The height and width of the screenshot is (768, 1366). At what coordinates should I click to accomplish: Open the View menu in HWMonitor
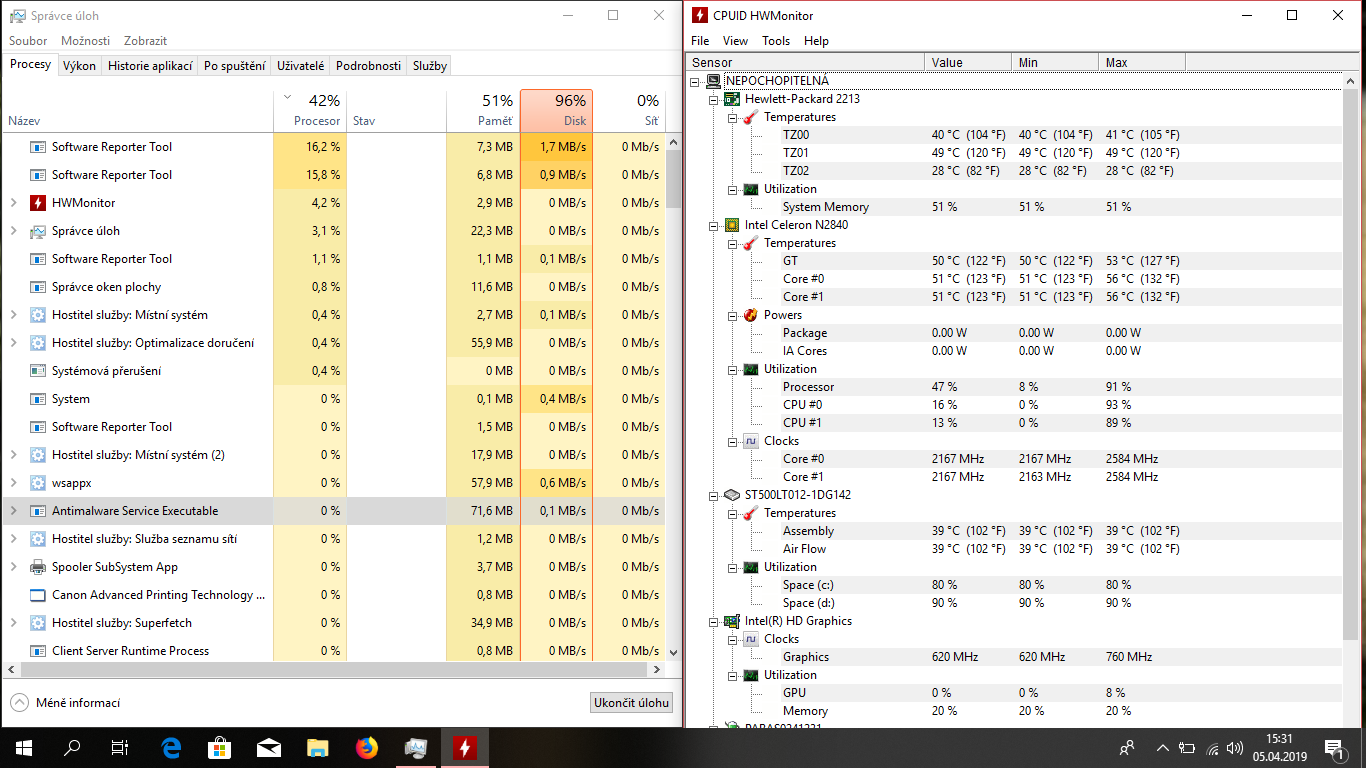(735, 41)
